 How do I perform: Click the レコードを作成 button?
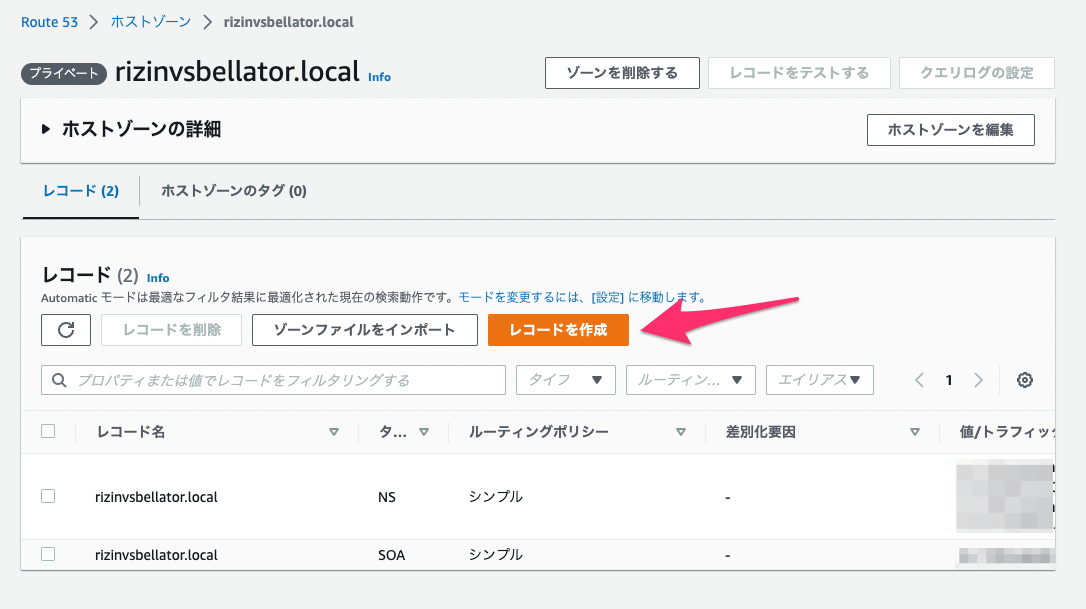coord(558,330)
